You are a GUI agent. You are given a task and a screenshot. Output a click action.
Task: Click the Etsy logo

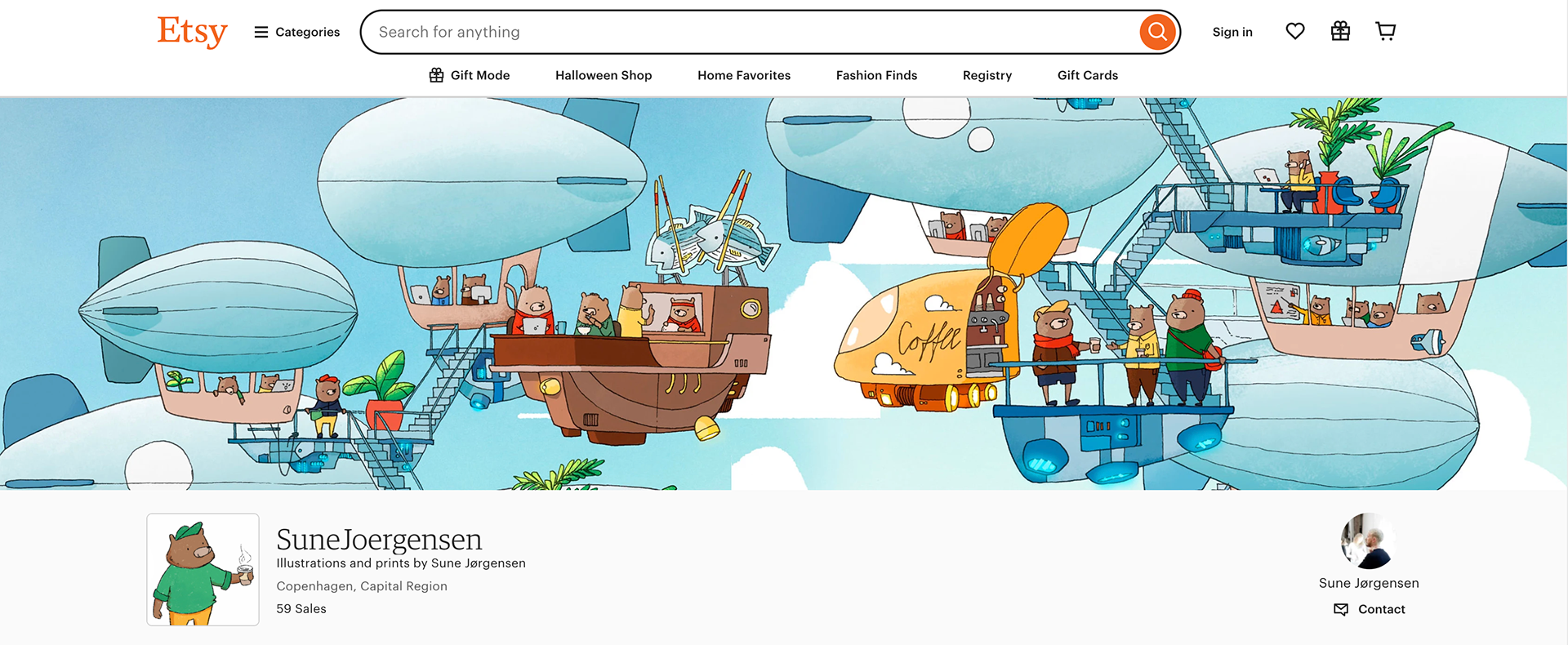[192, 32]
